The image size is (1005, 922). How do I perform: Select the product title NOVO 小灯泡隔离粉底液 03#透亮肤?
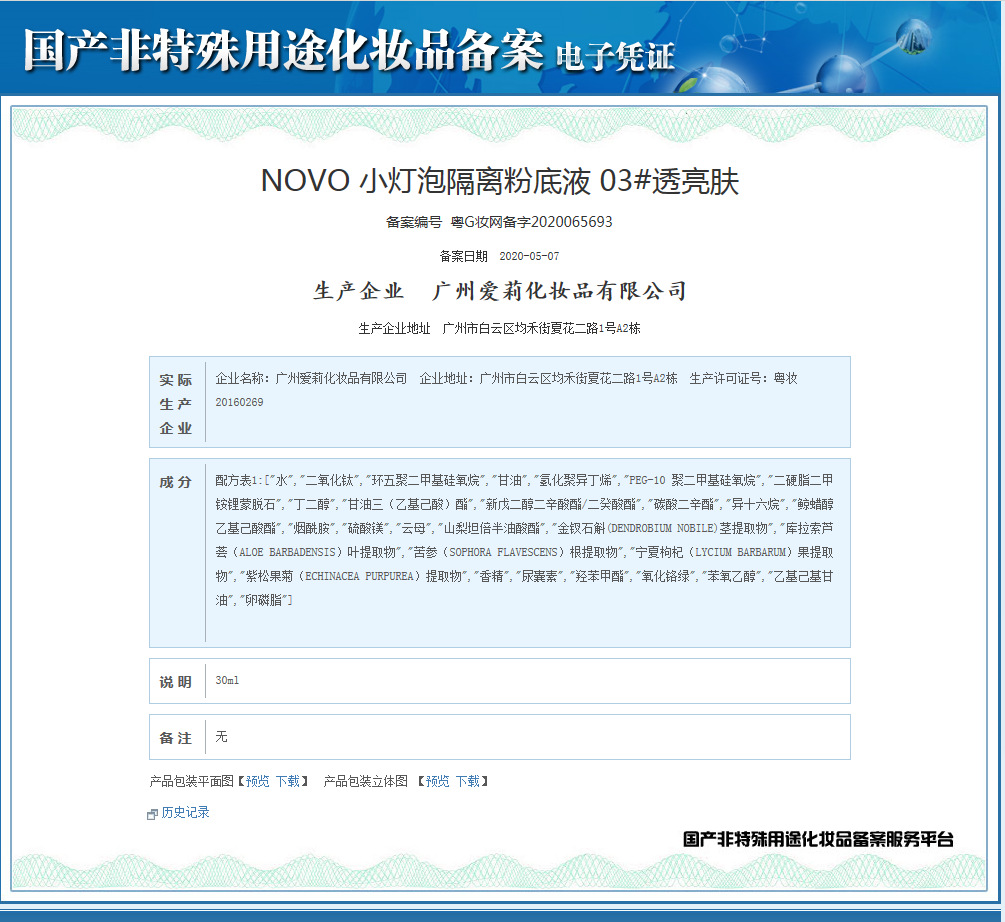(x=500, y=181)
